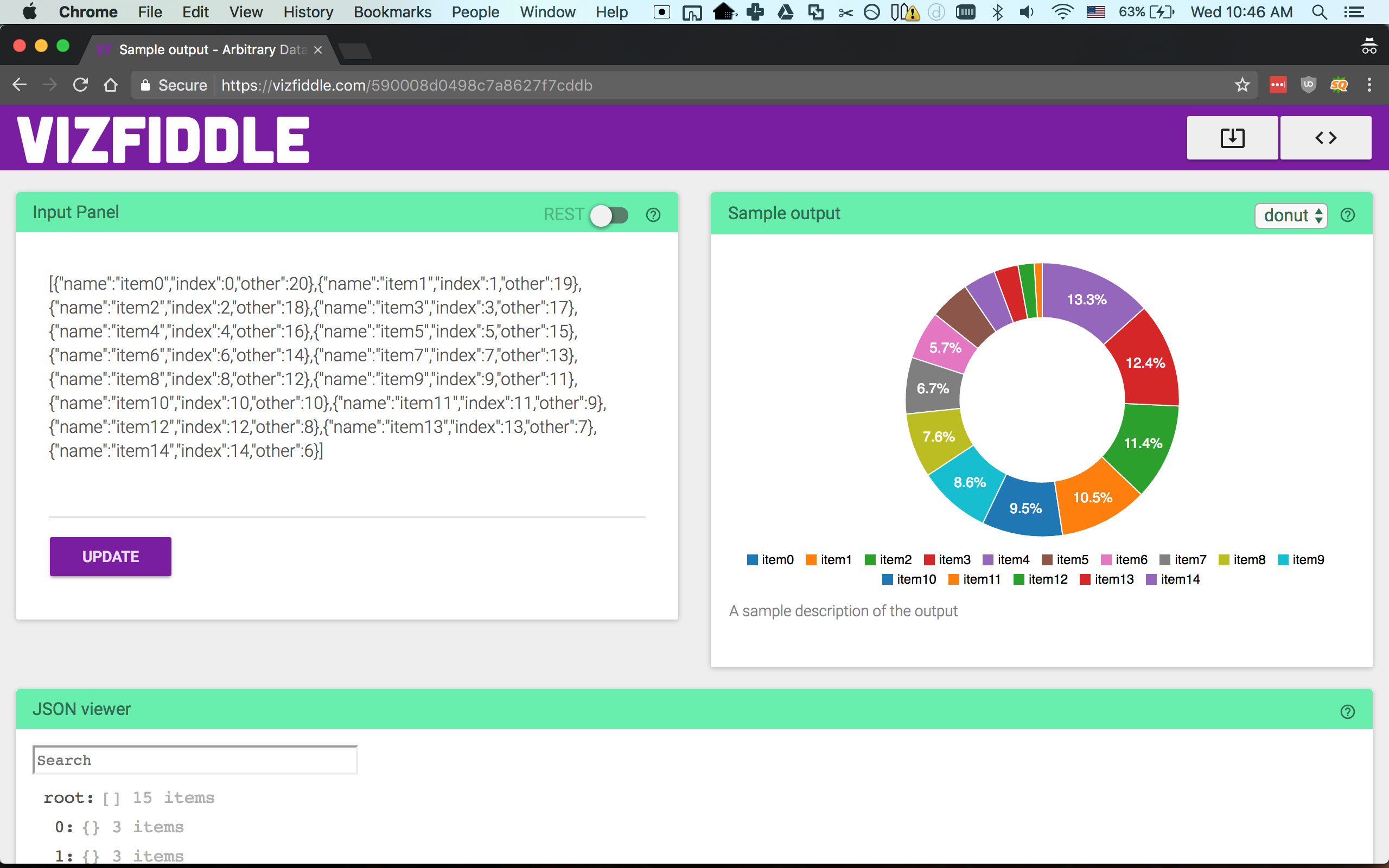Click the VizFiddle save/download icon button
Image resolution: width=1389 pixels, height=868 pixels.
pyautogui.click(x=1232, y=138)
